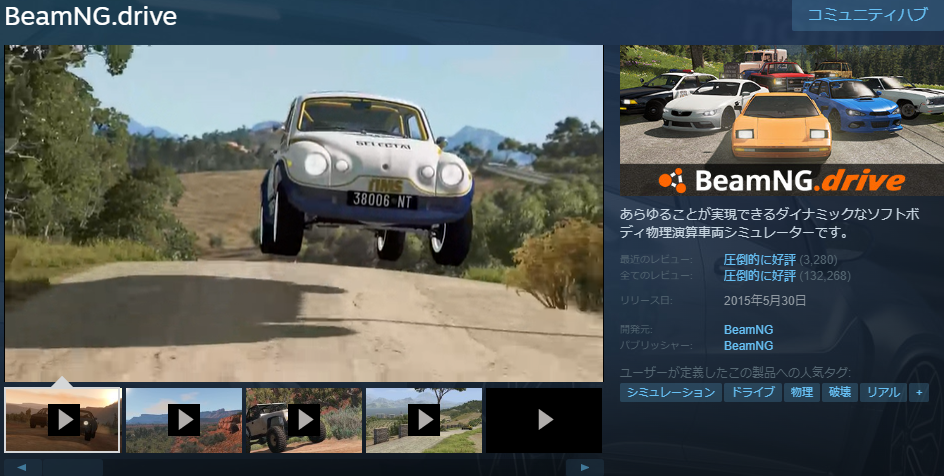944x476 pixels.
Task: Play the fifth black video thumbnail
Action: (x=544, y=420)
